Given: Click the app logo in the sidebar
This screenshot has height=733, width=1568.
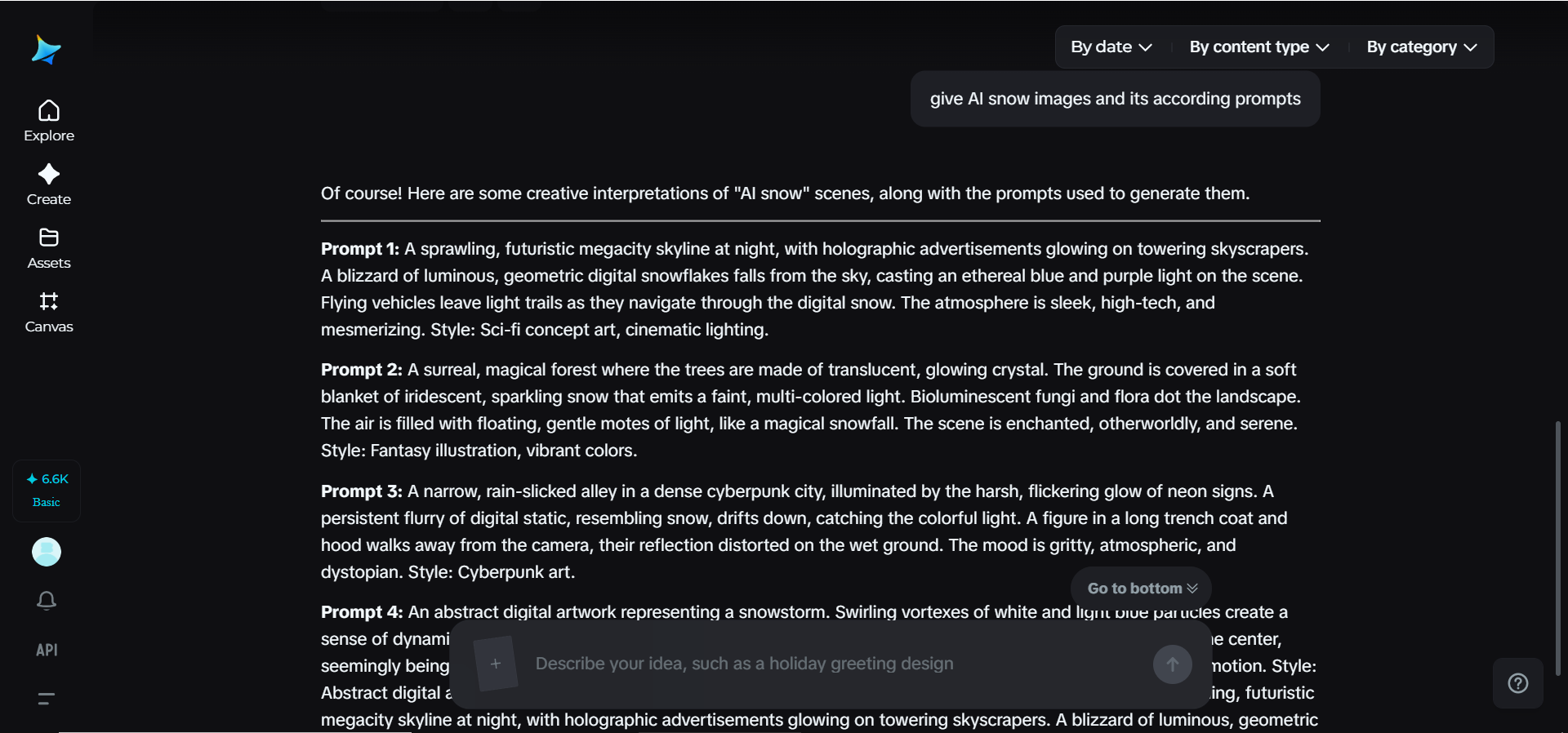Looking at the screenshot, I should 47,50.
